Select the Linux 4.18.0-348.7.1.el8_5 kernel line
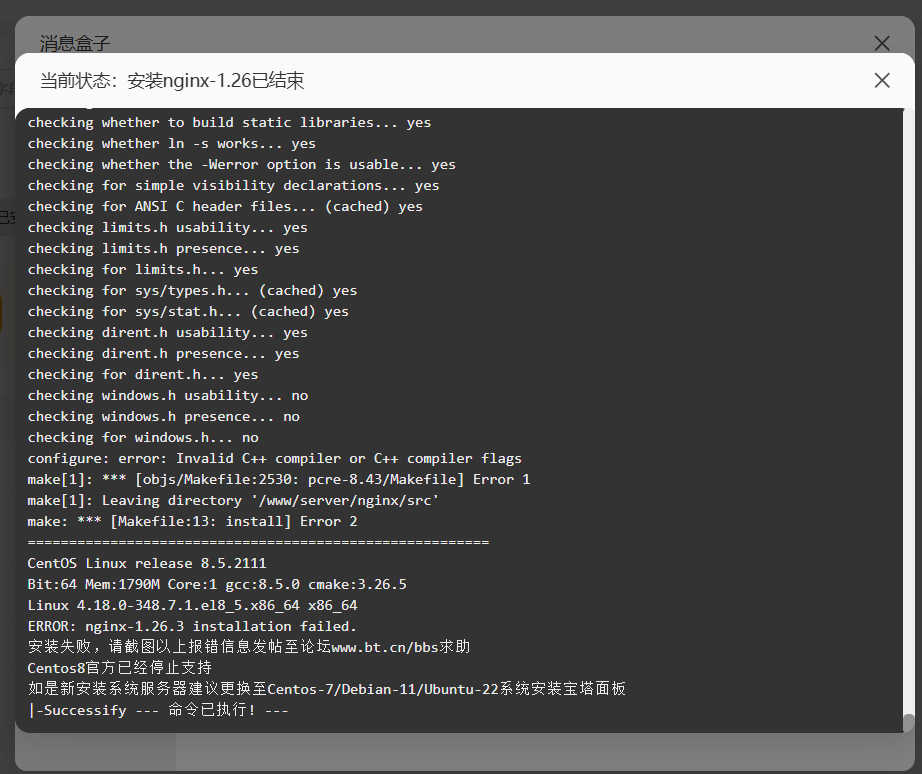The image size is (922, 774). [x=192, y=605]
